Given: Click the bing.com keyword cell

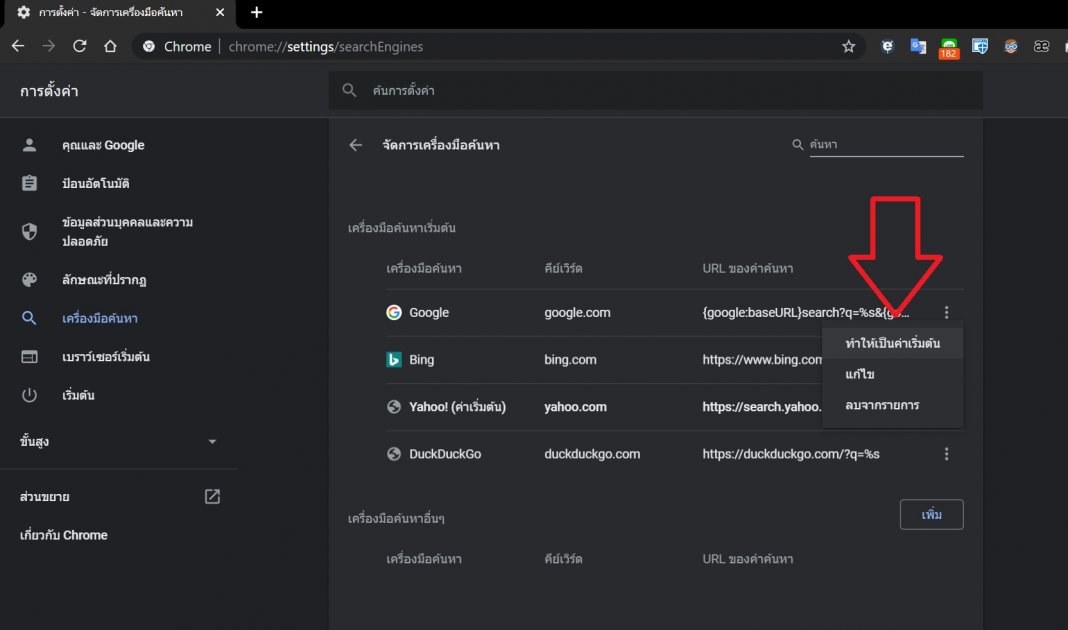Looking at the screenshot, I should [x=570, y=360].
